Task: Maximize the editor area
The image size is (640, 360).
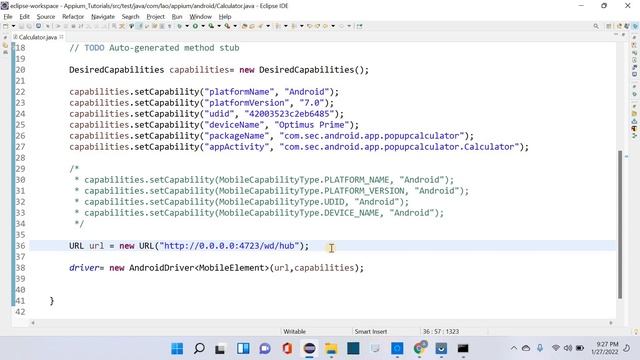Action: [623, 35]
